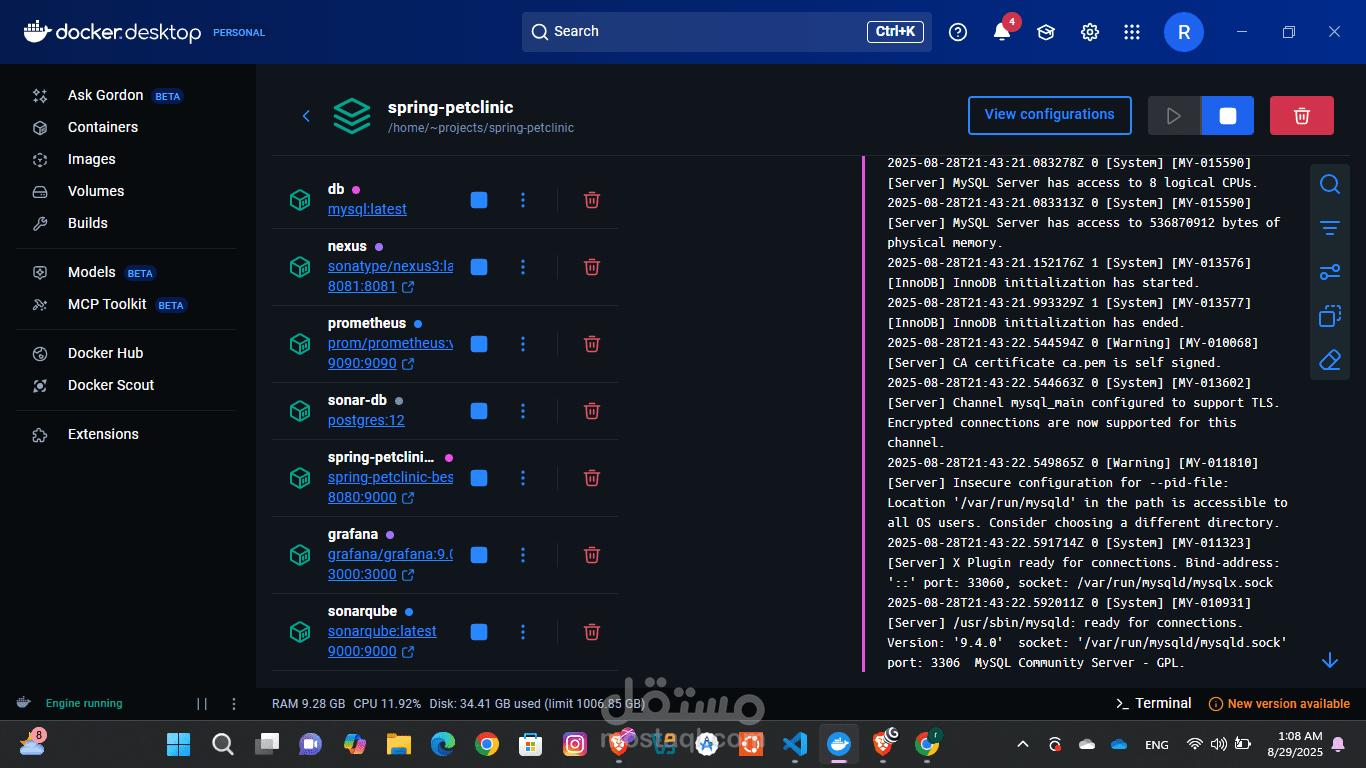Image resolution: width=1366 pixels, height=768 pixels.
Task: Stop the sonarqube container
Action: click(x=479, y=632)
